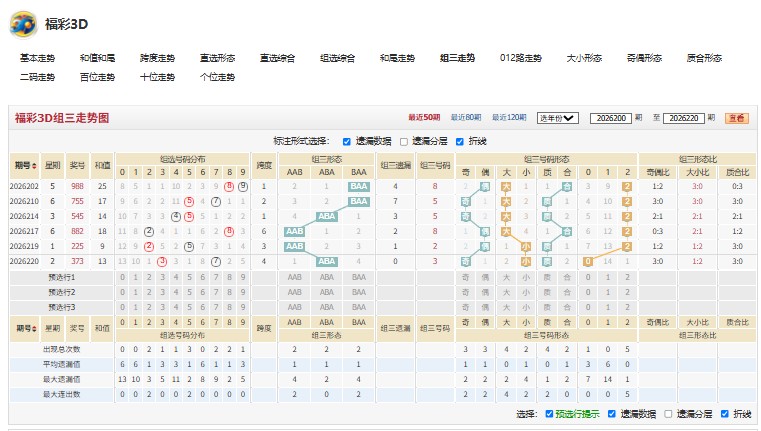Click start period field 2026200

611,118
